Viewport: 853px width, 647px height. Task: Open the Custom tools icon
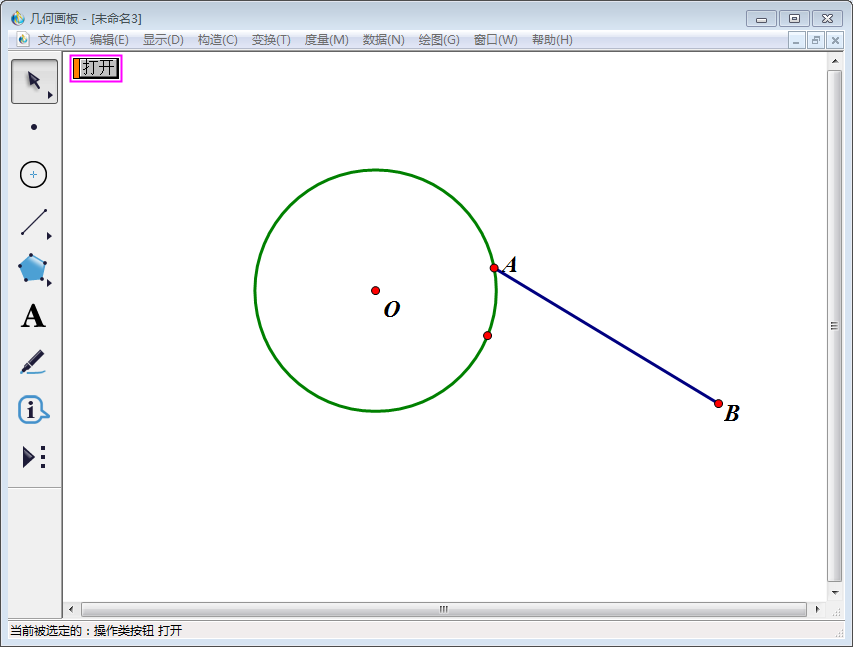point(34,457)
